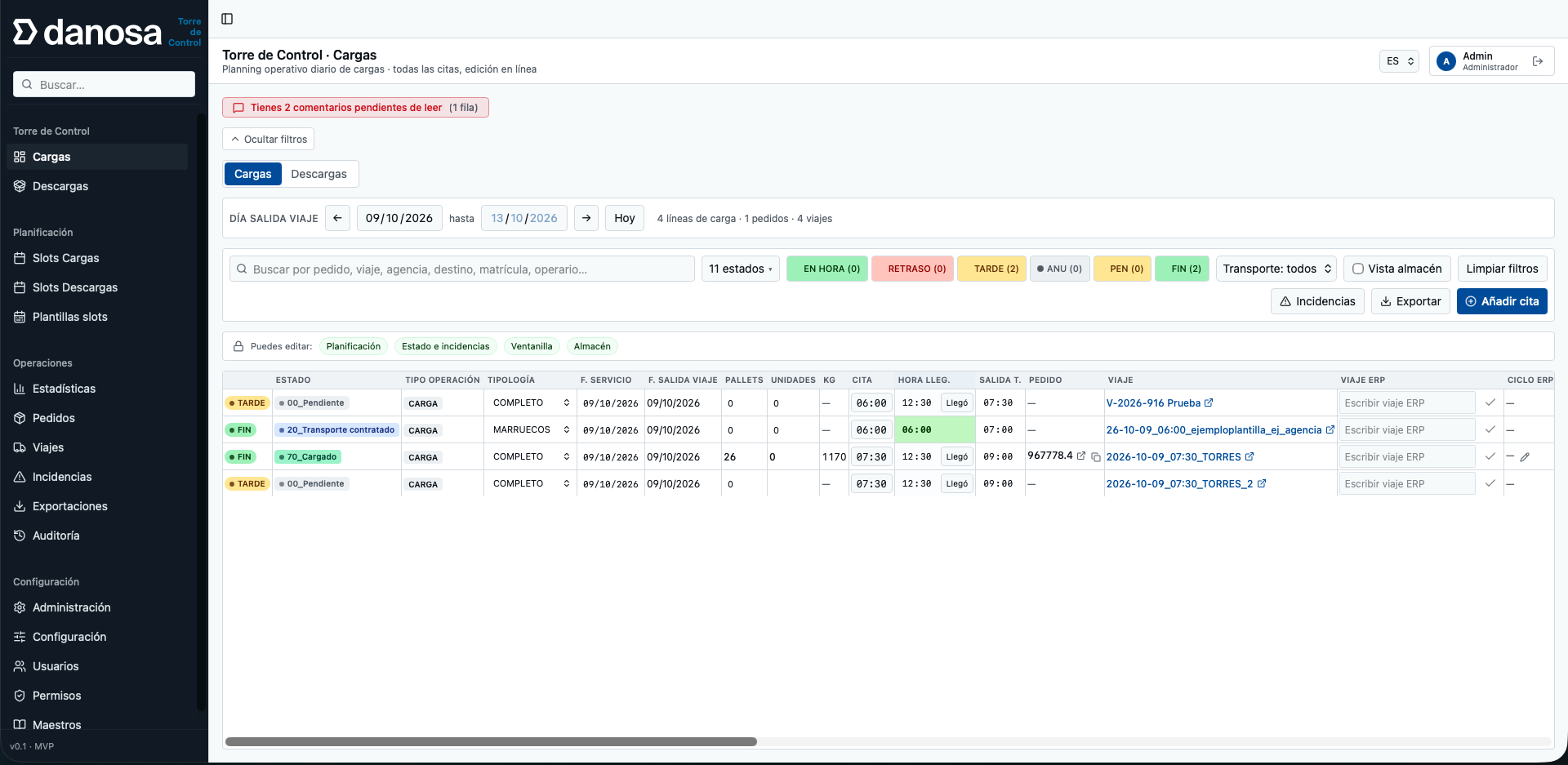Viewport: 1568px width, 765px height.
Task: Go to previous day with left arrow
Action: coord(337,218)
